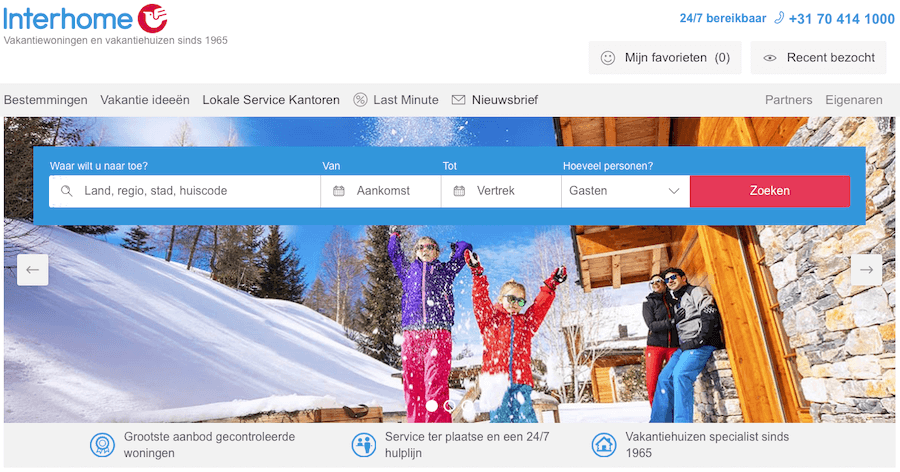Click the 'Waar wilt u naar toe?' label
The width and height of the screenshot is (900, 472).
click(99, 166)
